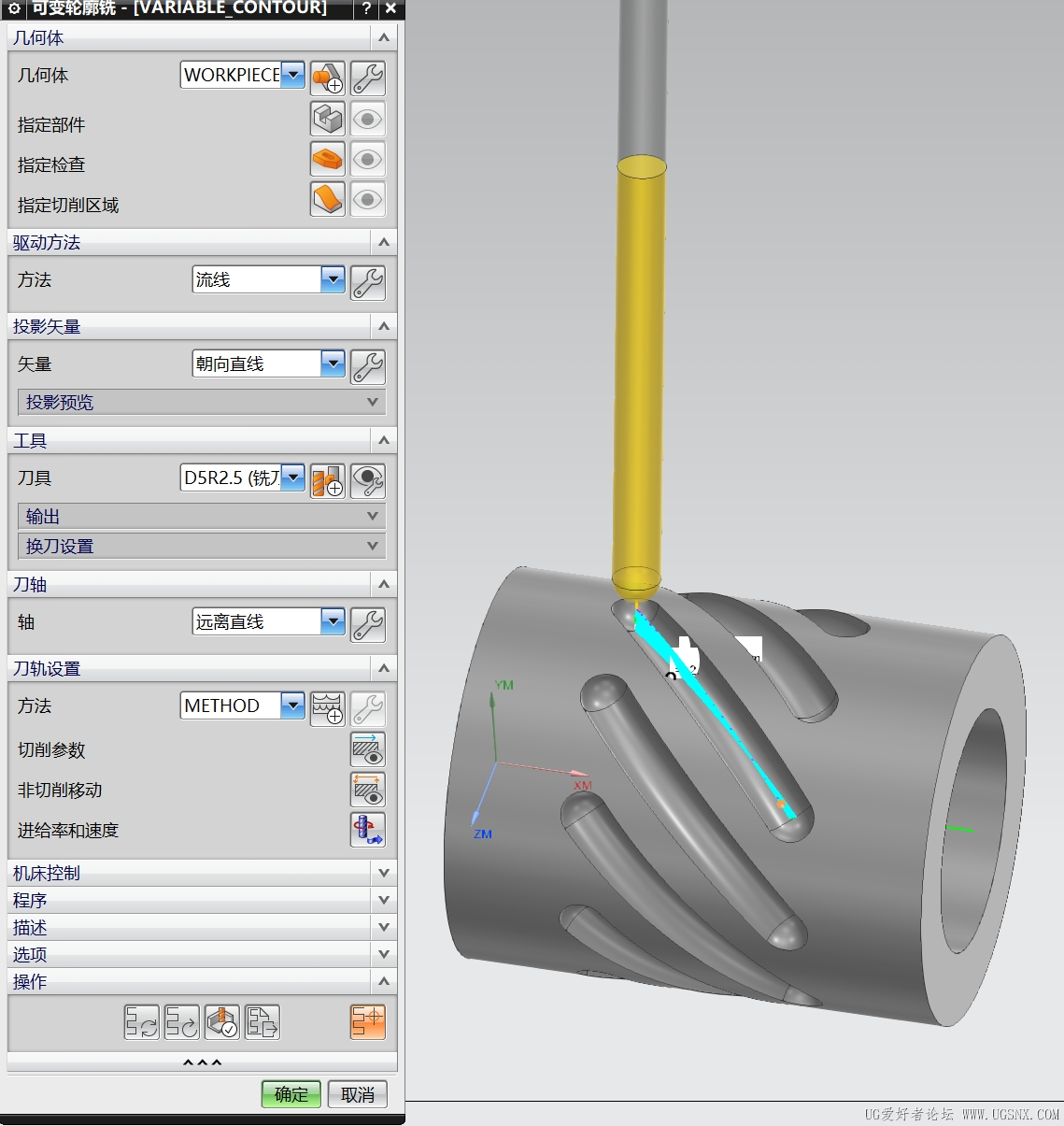Display the check geometry with eye icon
This screenshot has width=1064, height=1126.
368,159
